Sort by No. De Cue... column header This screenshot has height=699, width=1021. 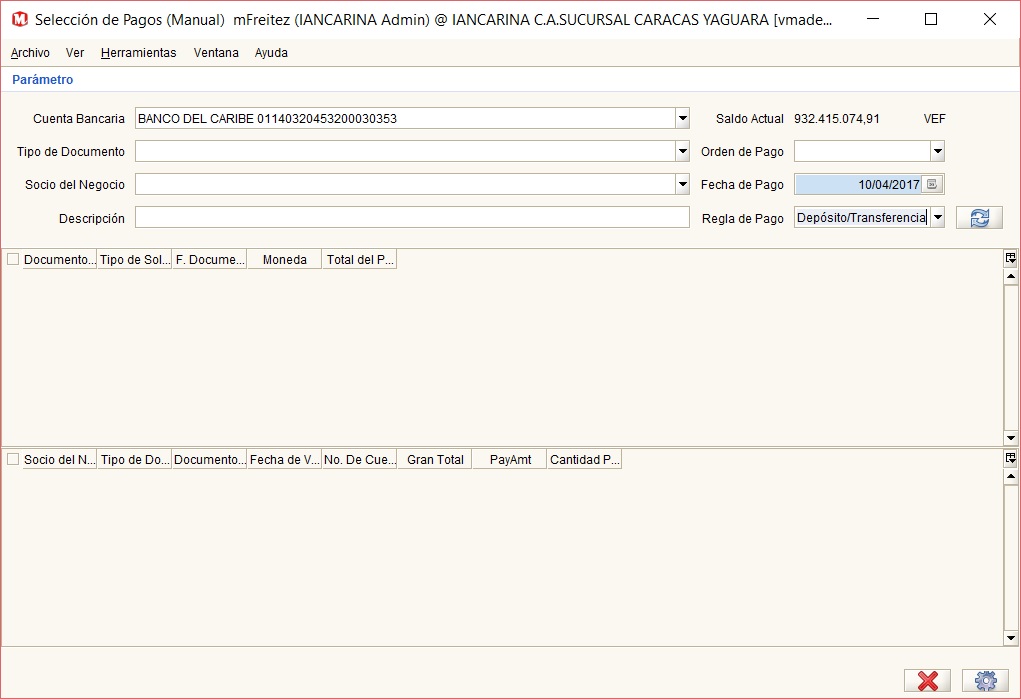(359, 459)
